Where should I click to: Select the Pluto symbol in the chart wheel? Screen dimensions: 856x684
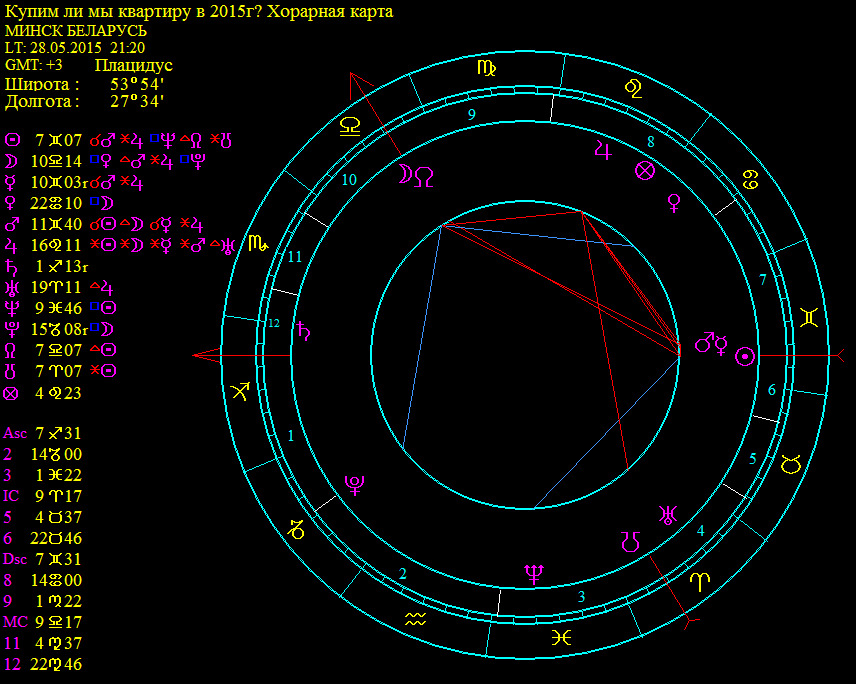pyautogui.click(x=353, y=485)
